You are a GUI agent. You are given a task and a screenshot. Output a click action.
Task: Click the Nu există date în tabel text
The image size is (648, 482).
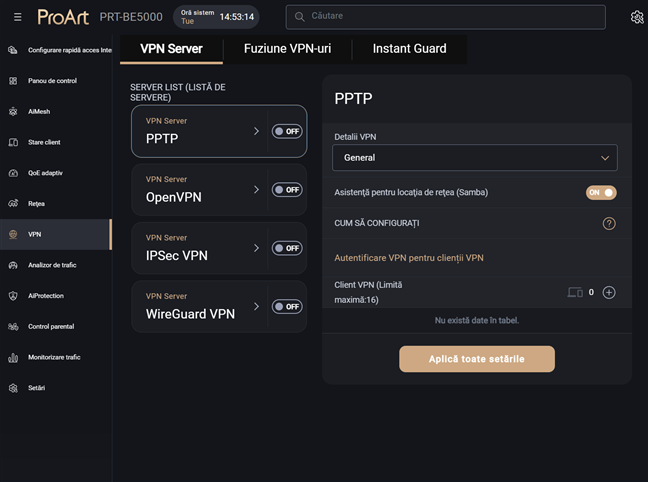(477, 320)
